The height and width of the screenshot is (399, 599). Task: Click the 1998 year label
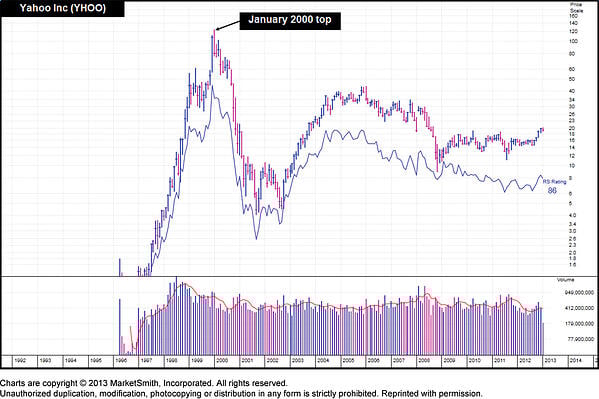[172, 361]
